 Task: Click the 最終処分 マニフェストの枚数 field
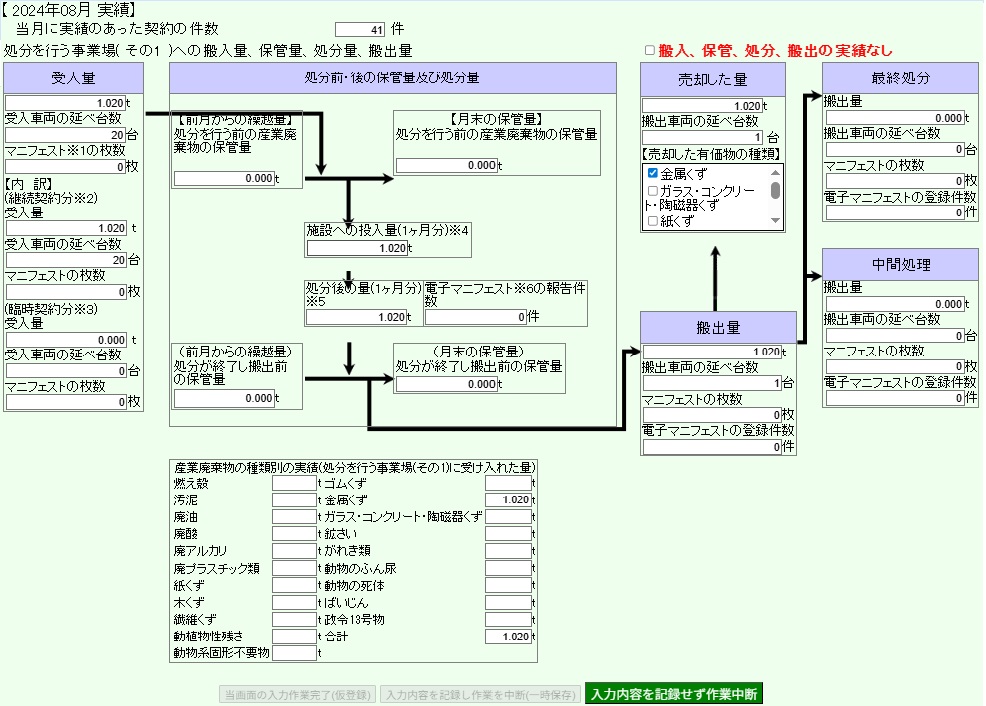[895, 181]
